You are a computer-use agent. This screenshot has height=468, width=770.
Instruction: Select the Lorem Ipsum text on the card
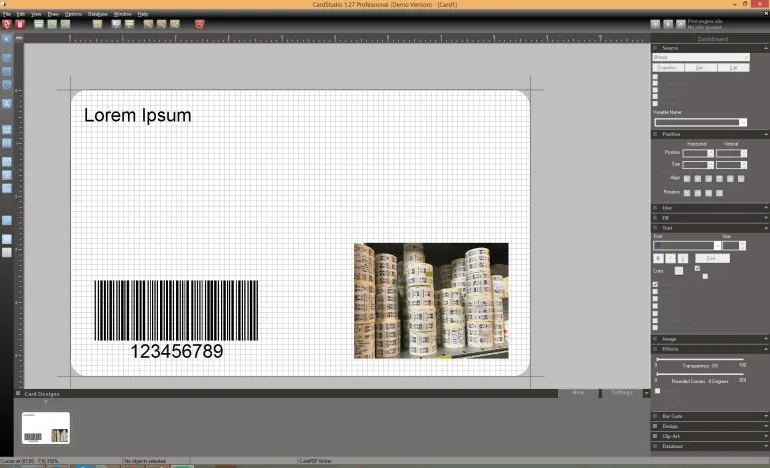click(138, 115)
